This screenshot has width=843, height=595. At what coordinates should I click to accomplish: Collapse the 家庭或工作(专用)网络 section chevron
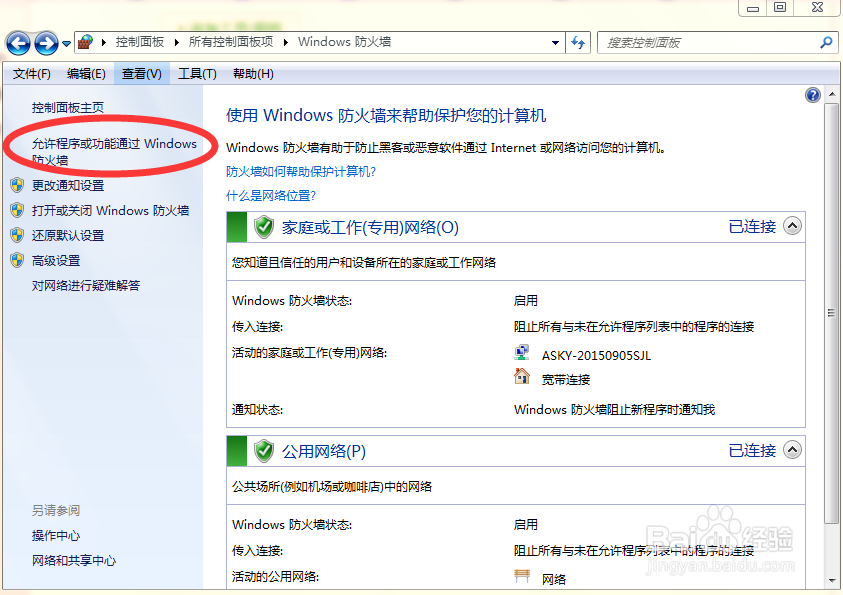792,226
